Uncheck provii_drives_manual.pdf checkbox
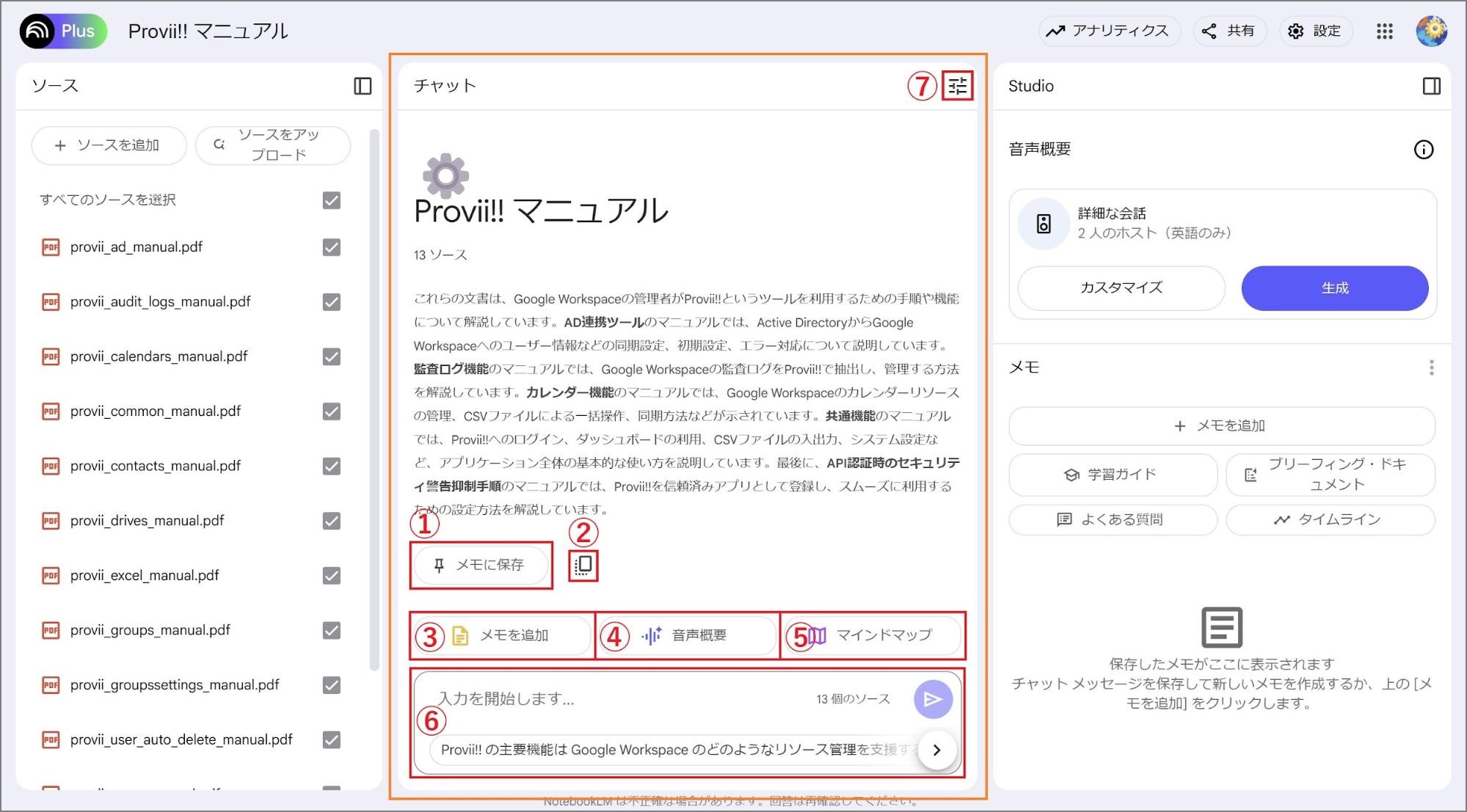The image size is (1467, 812). pos(332,521)
